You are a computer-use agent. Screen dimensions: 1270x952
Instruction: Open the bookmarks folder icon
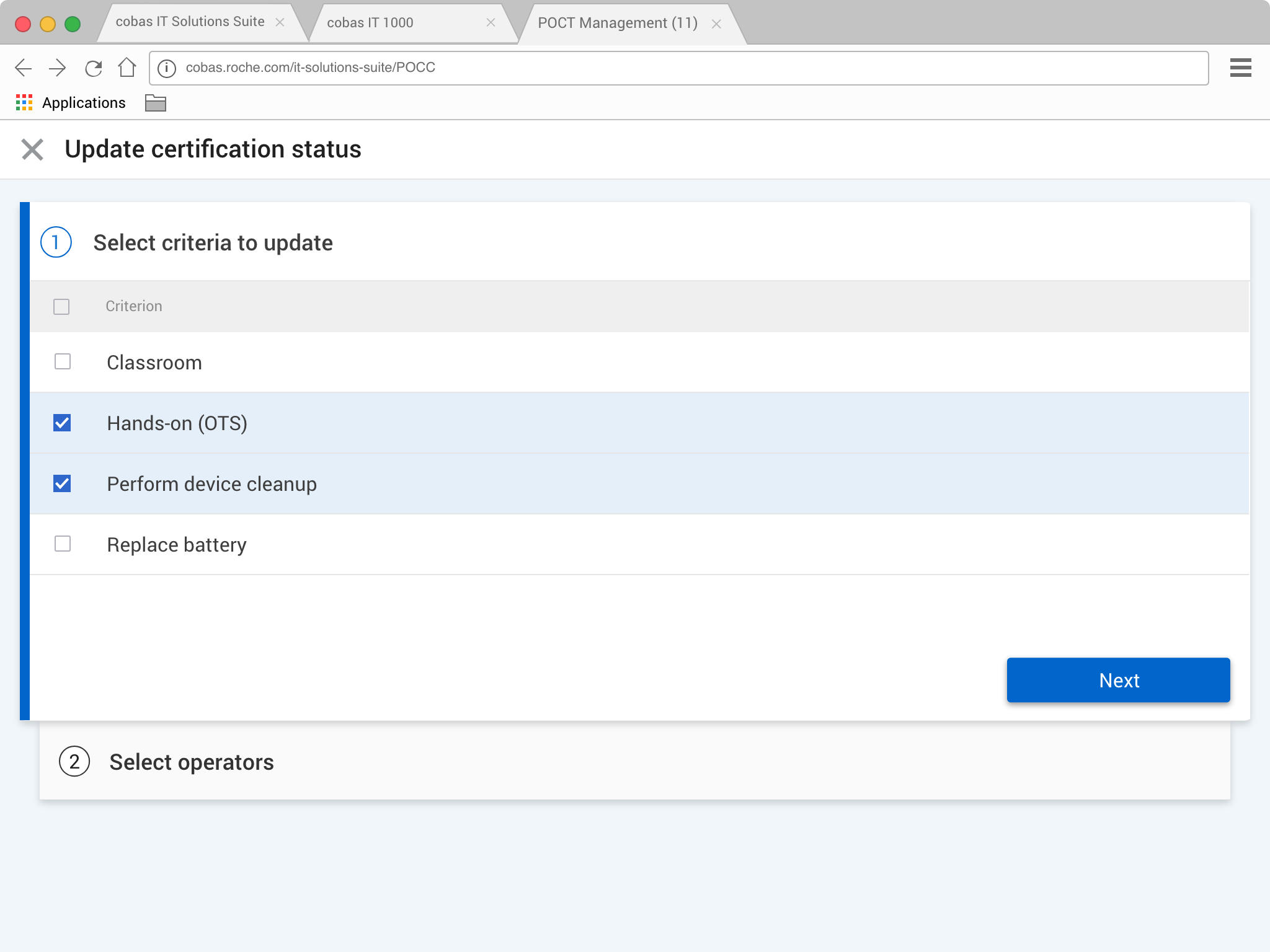(x=155, y=103)
